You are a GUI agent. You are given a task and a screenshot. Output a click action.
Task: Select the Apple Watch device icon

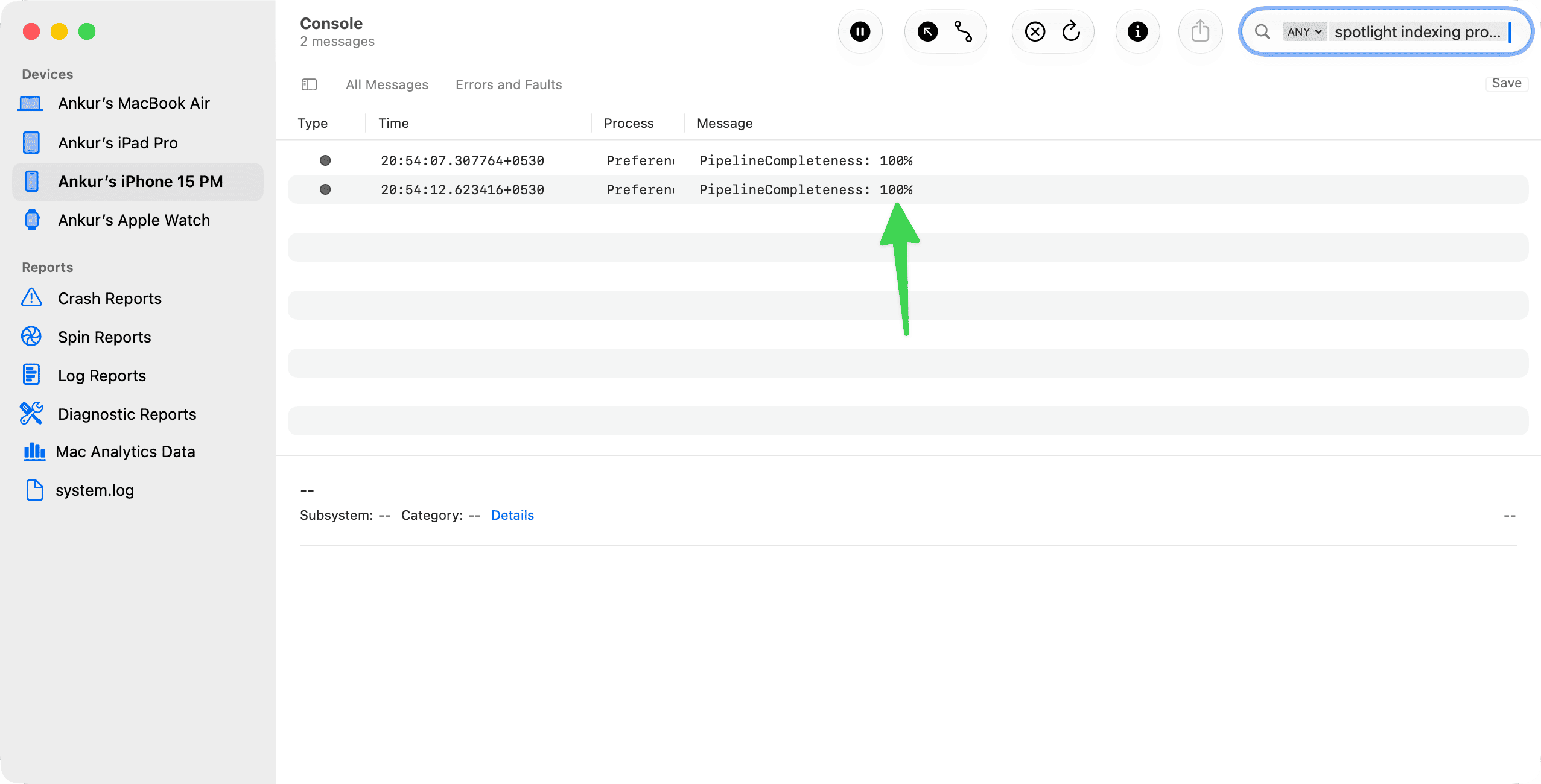[x=32, y=220]
